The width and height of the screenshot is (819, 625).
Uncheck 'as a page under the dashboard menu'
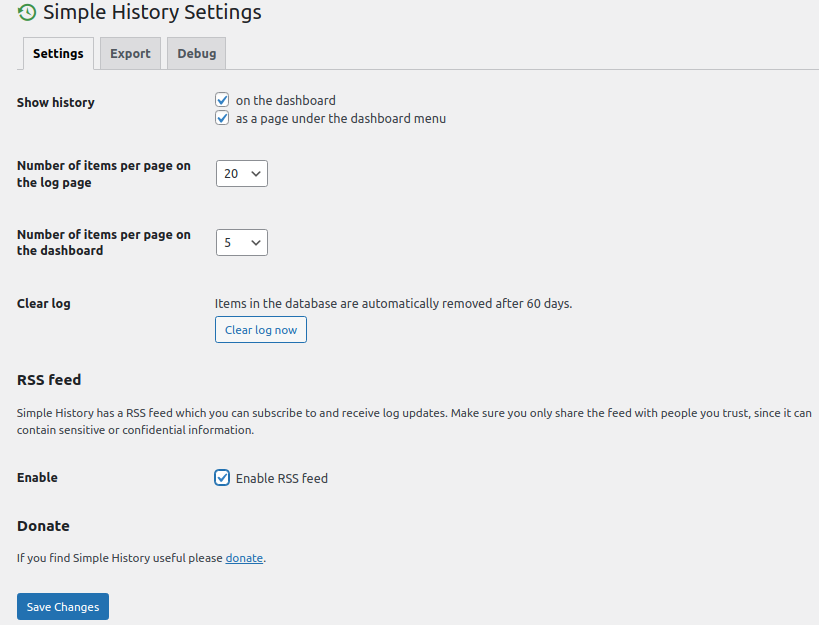[222, 118]
